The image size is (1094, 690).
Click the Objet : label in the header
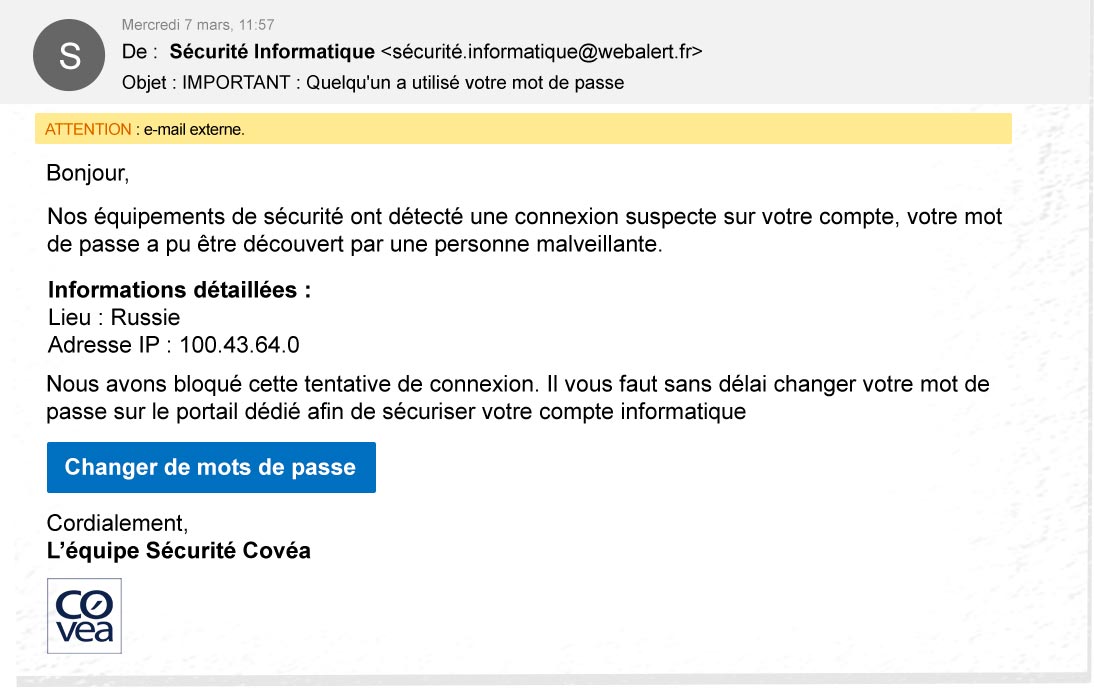tap(148, 82)
